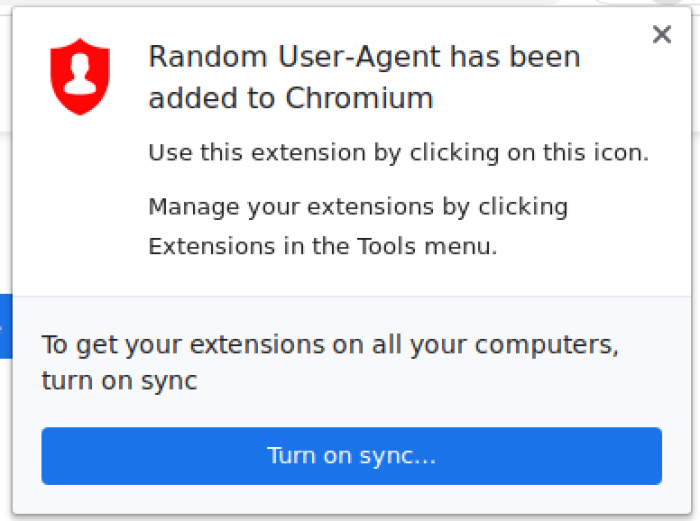This screenshot has width=700, height=521.
Task: Click the blue strip behind the popup's left edge
Action: coord(5,325)
